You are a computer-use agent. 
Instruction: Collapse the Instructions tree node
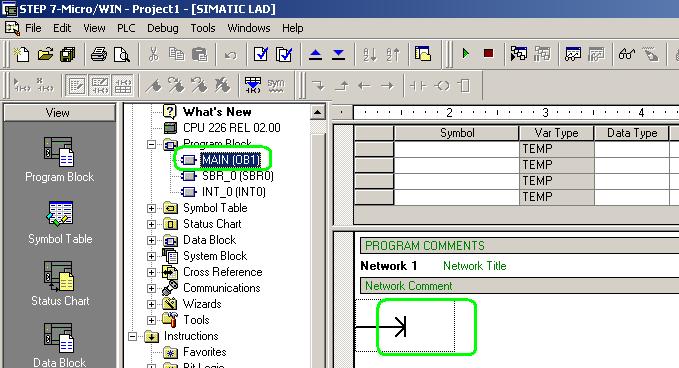(x=133, y=336)
